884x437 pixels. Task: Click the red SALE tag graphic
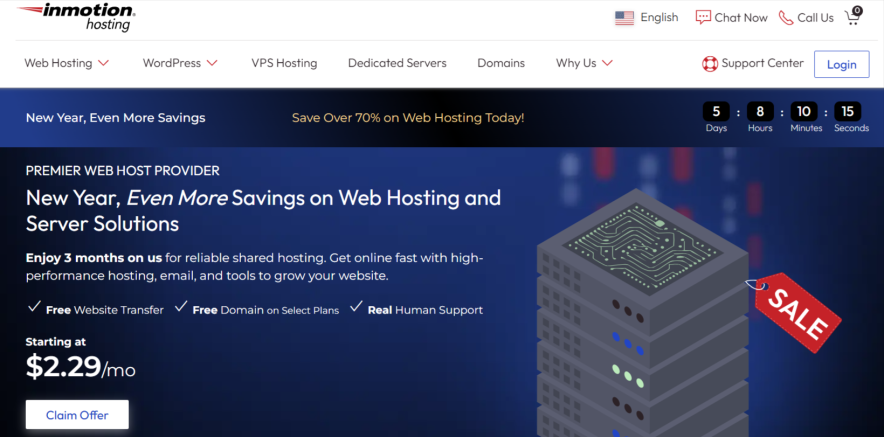795,311
